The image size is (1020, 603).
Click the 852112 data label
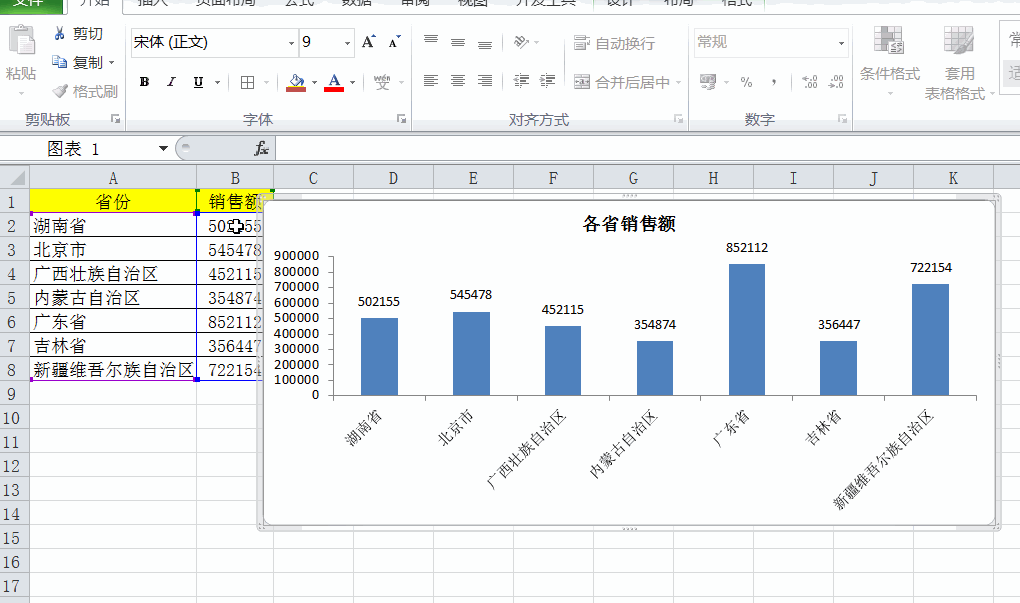[x=747, y=248]
